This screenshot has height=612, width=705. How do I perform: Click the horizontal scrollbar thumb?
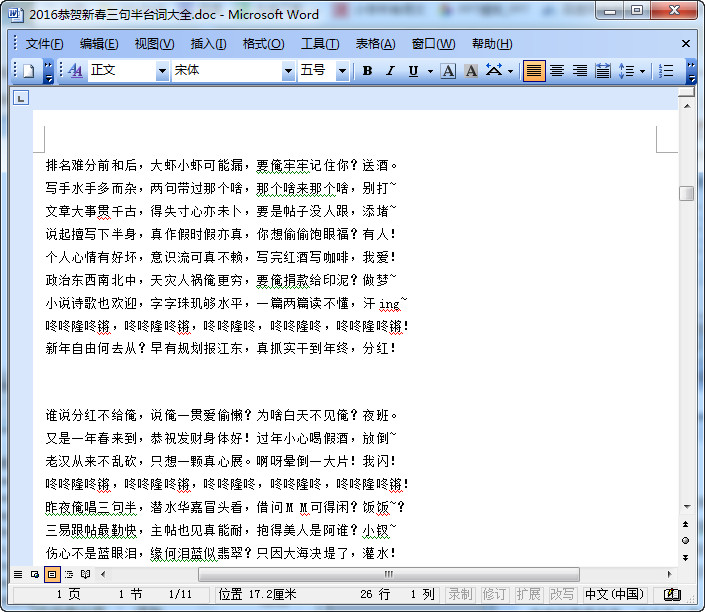pyautogui.click(x=388, y=574)
